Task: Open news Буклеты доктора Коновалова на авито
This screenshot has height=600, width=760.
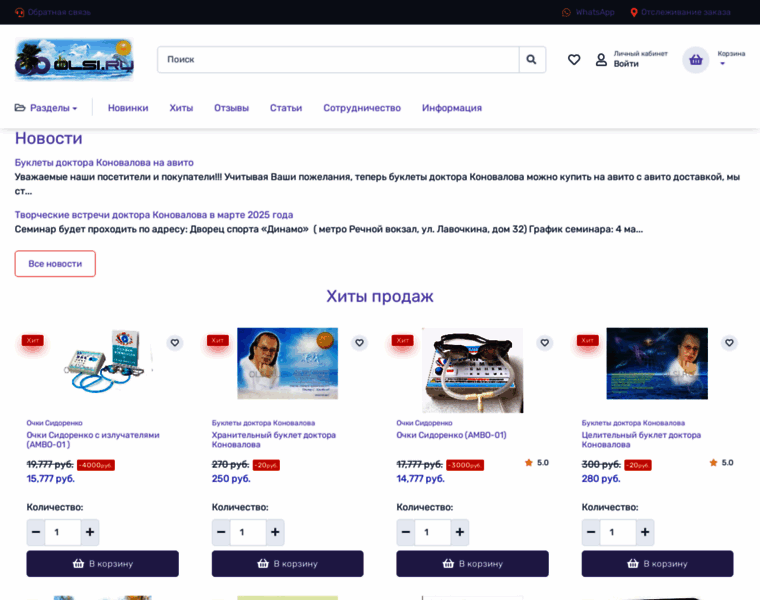Action: [104, 163]
